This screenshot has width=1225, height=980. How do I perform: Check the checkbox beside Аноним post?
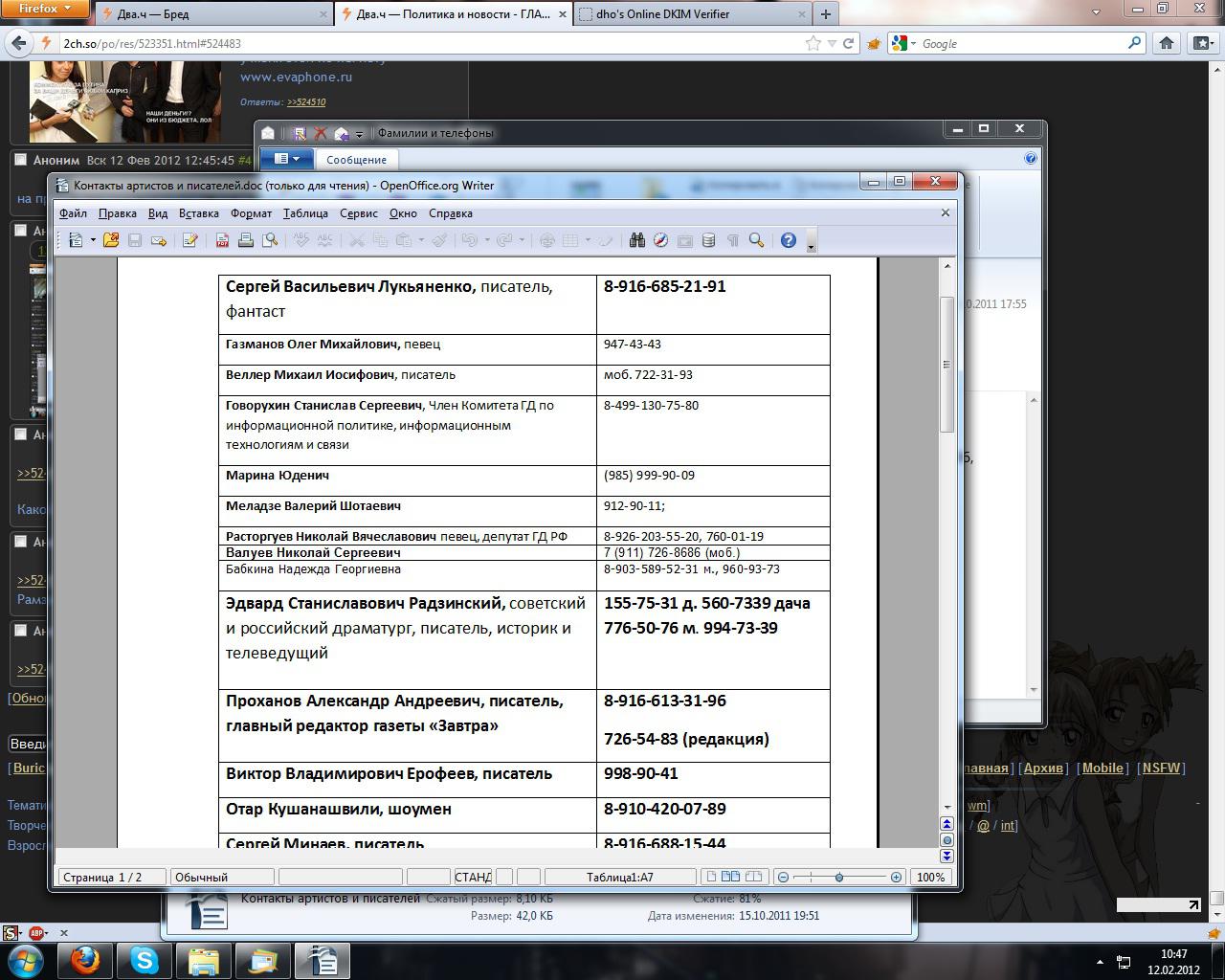[x=20, y=160]
